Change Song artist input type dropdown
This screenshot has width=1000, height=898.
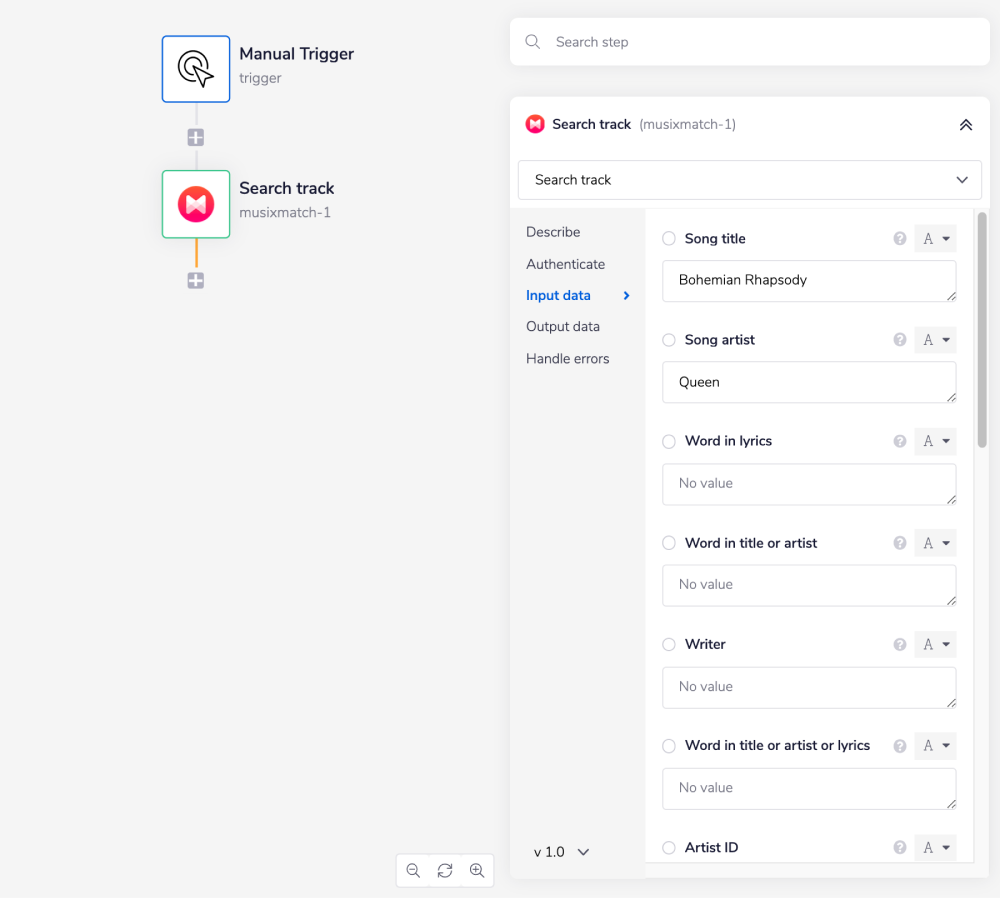click(935, 340)
